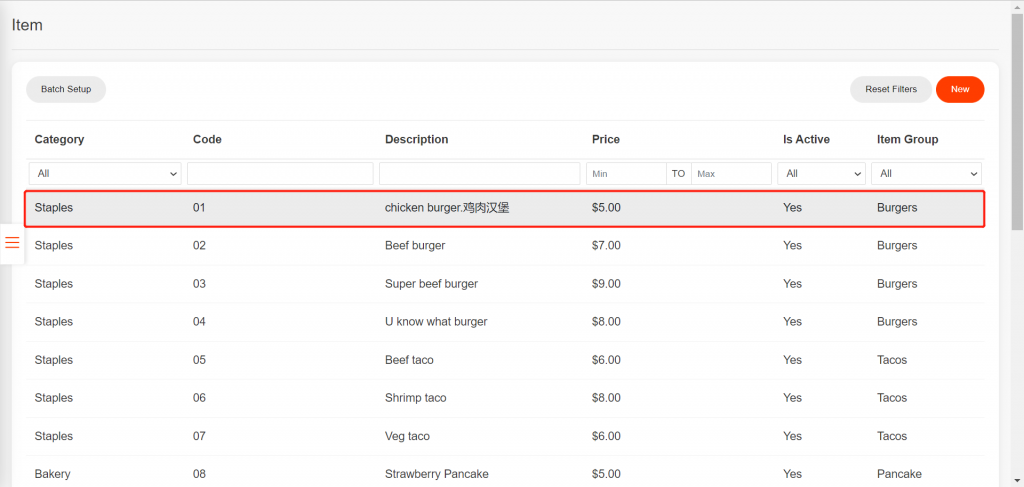The height and width of the screenshot is (487, 1024).
Task: Open the Category filter dropdown
Action: click(x=106, y=174)
